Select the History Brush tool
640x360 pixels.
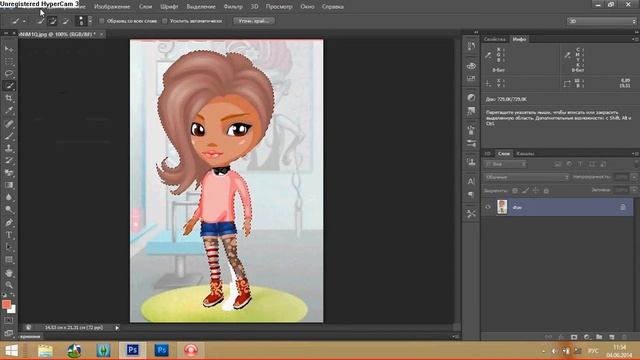[x=9, y=160]
